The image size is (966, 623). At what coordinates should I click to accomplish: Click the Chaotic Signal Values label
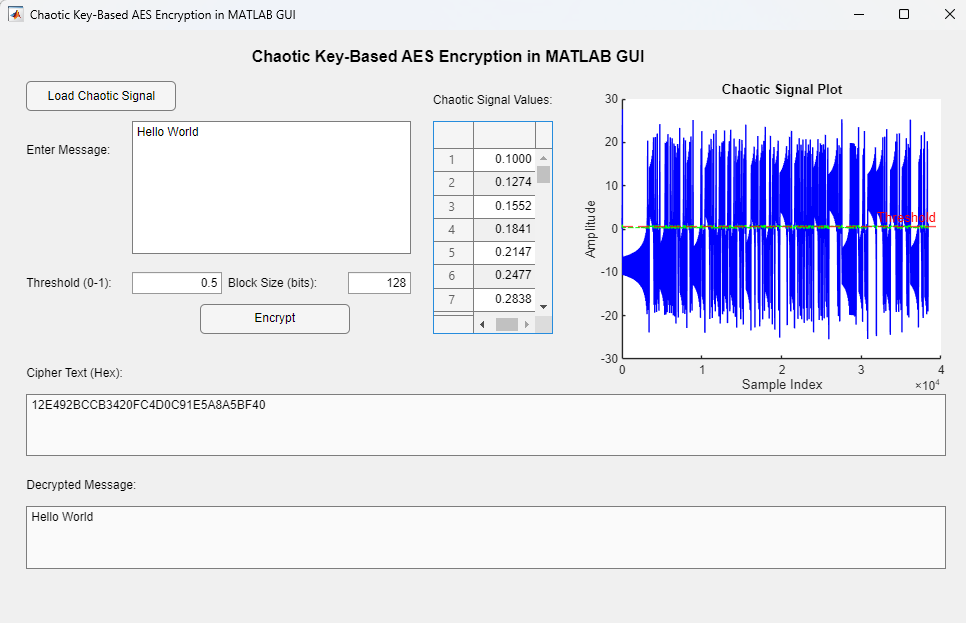492,100
